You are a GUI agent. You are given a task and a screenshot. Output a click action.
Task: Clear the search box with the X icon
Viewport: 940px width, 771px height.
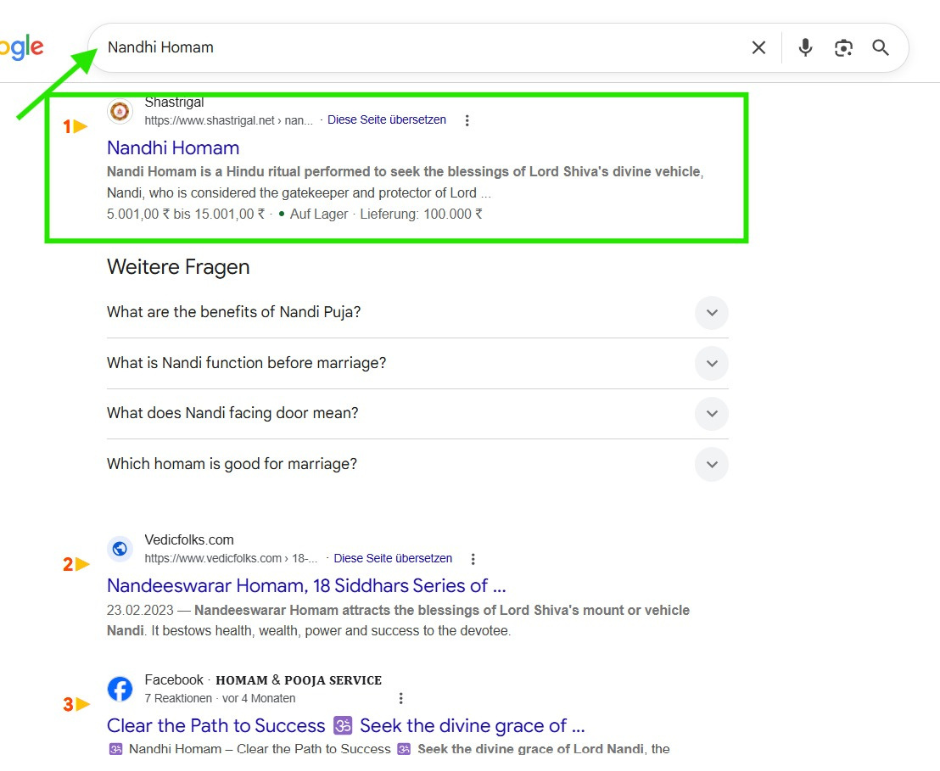tap(758, 47)
